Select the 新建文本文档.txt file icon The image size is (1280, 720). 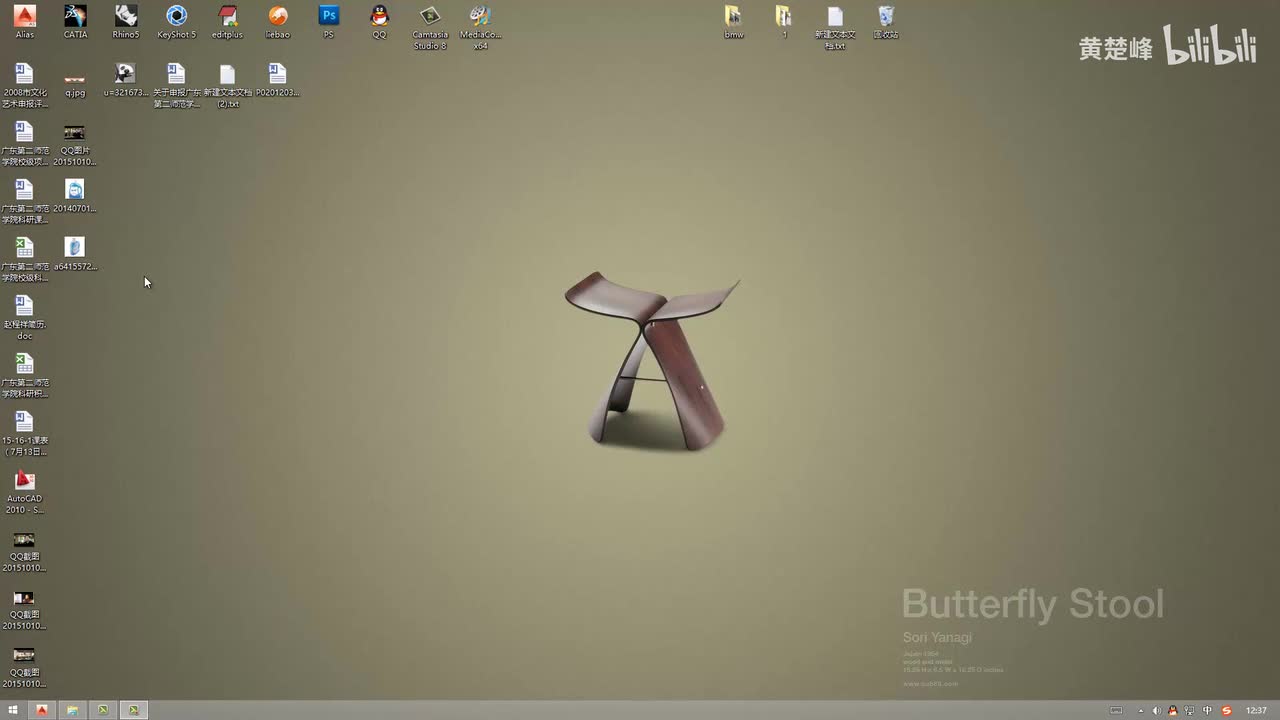(x=835, y=28)
